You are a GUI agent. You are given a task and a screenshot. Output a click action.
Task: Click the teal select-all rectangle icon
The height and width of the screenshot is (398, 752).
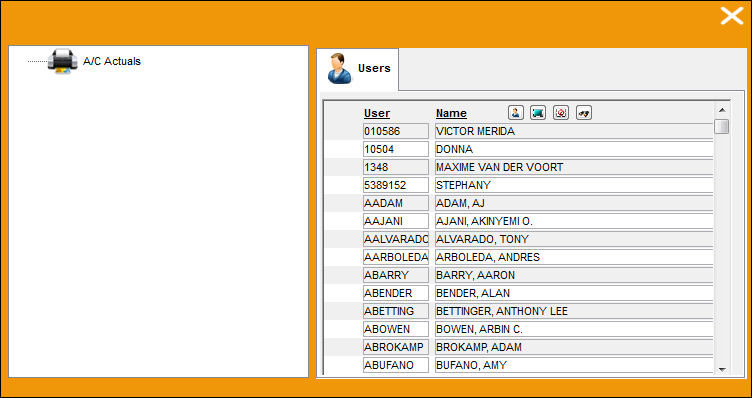click(x=538, y=113)
